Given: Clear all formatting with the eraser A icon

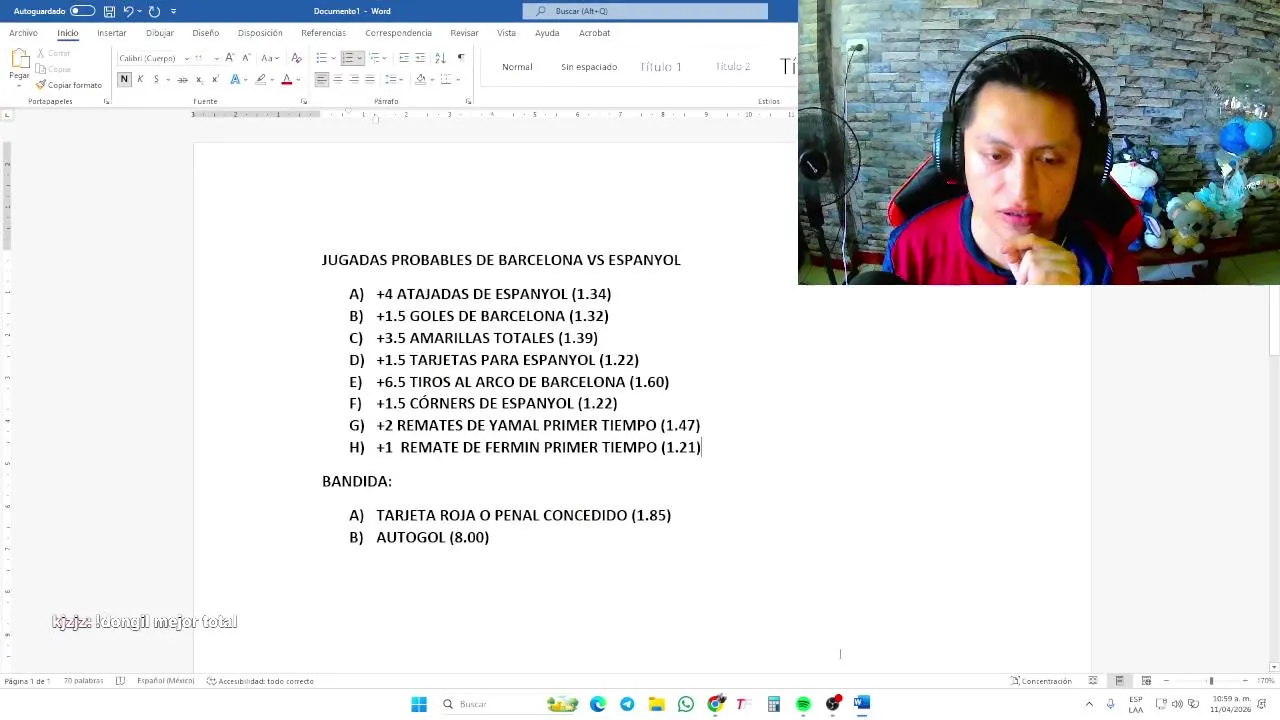Looking at the screenshot, I should coord(296,58).
